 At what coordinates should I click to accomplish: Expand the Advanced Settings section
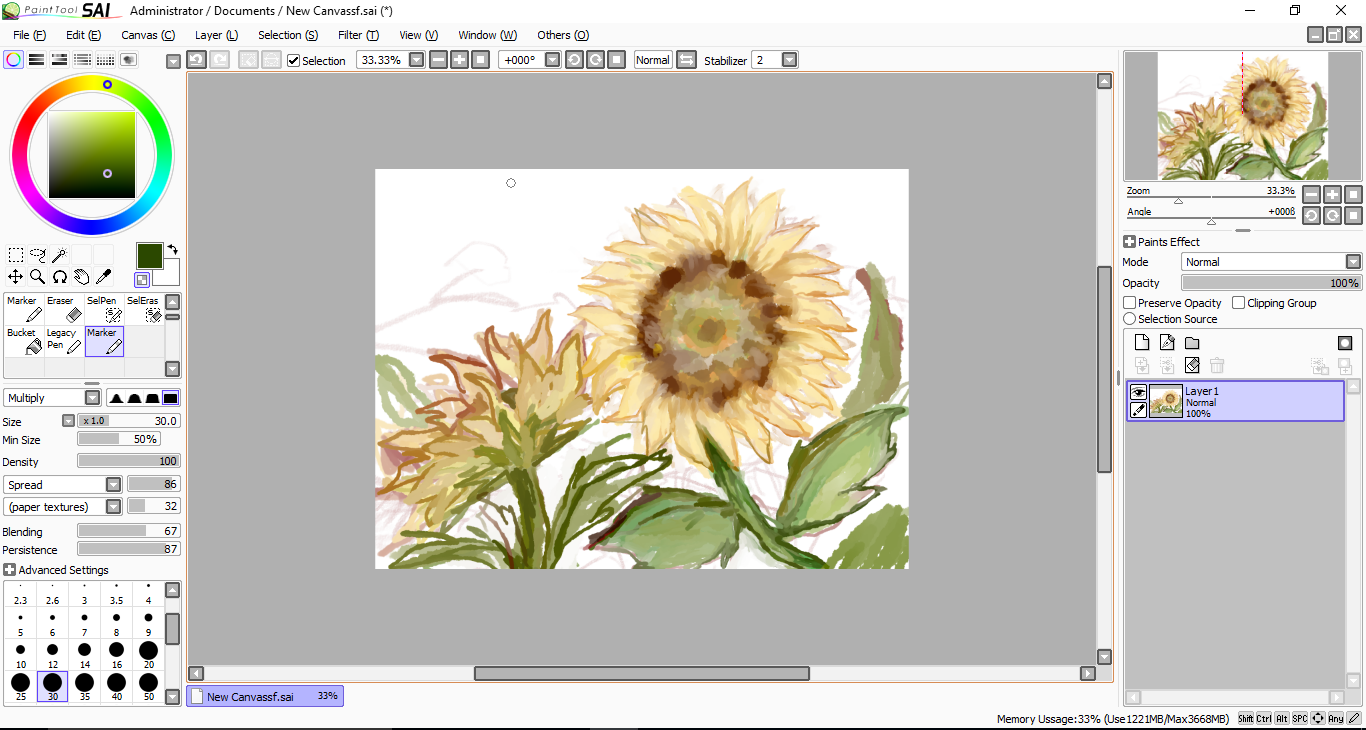point(10,570)
